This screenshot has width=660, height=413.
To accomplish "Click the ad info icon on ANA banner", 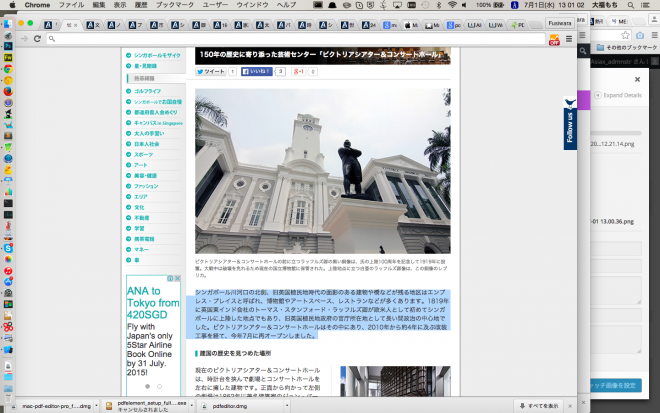I will pyautogui.click(x=170, y=278).
